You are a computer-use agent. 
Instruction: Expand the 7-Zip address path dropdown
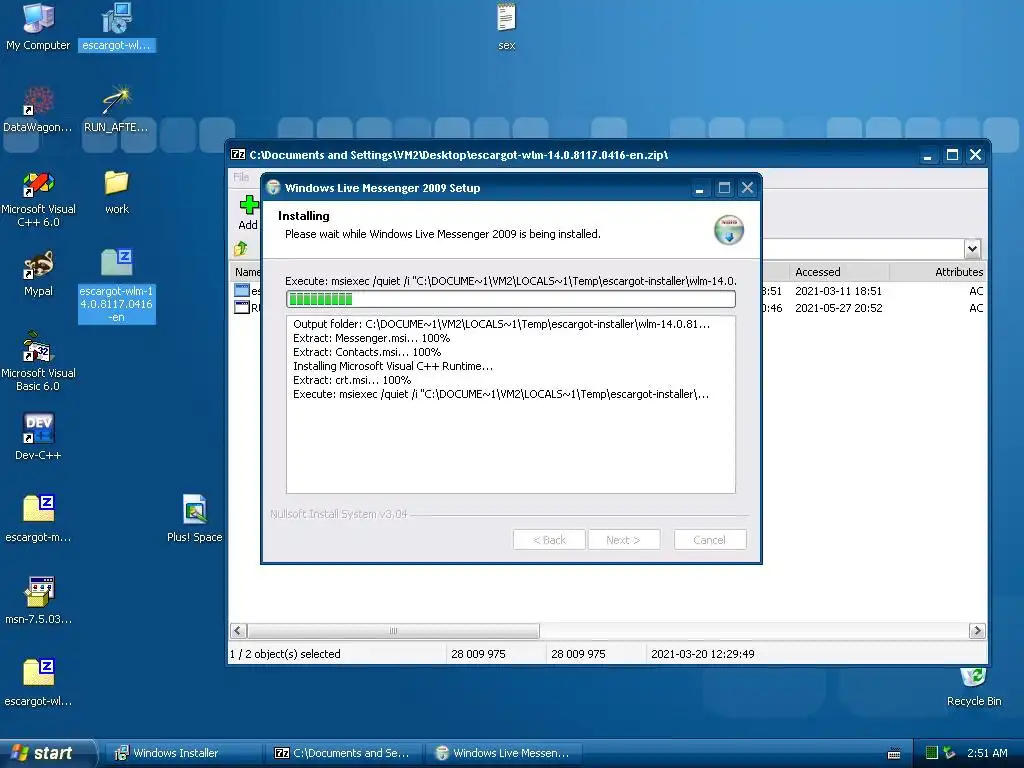(x=972, y=249)
